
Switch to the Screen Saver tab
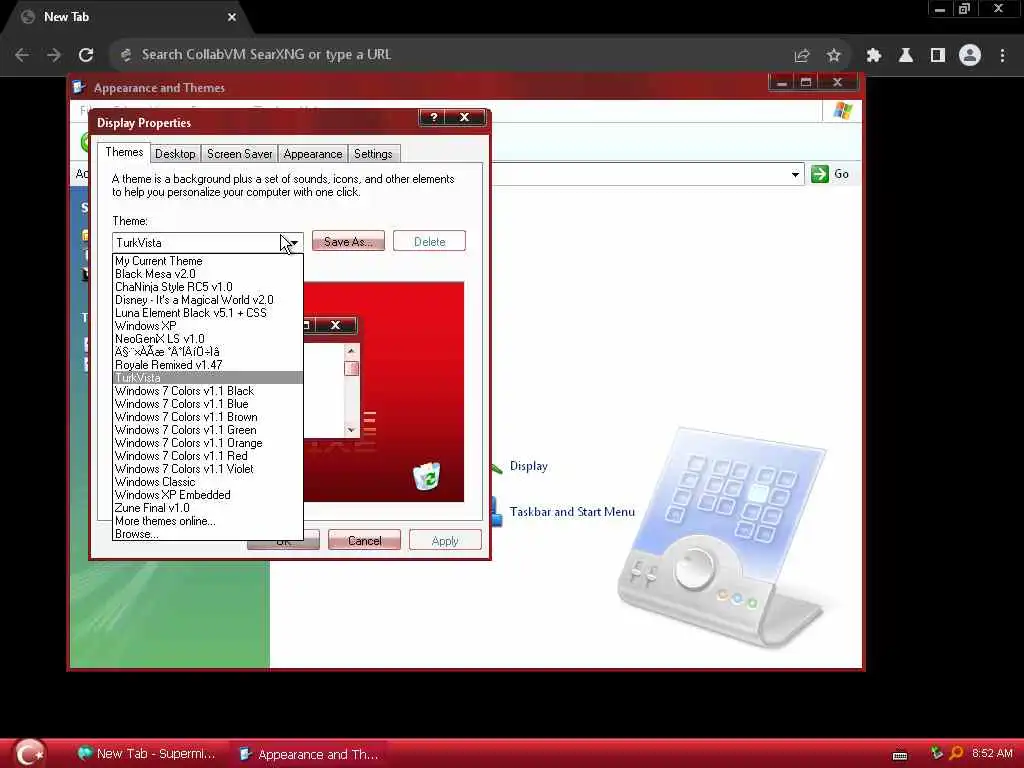coord(240,154)
